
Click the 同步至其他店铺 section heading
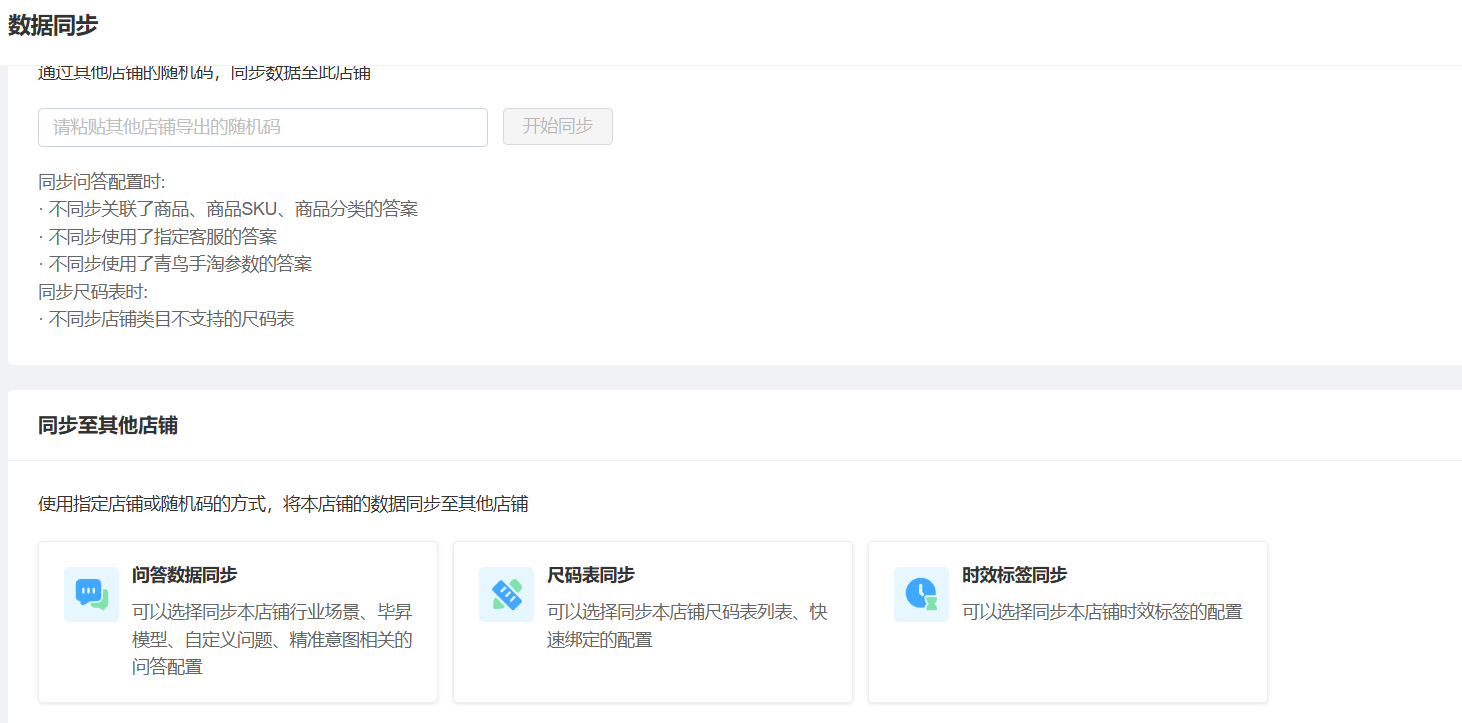[x=108, y=425]
